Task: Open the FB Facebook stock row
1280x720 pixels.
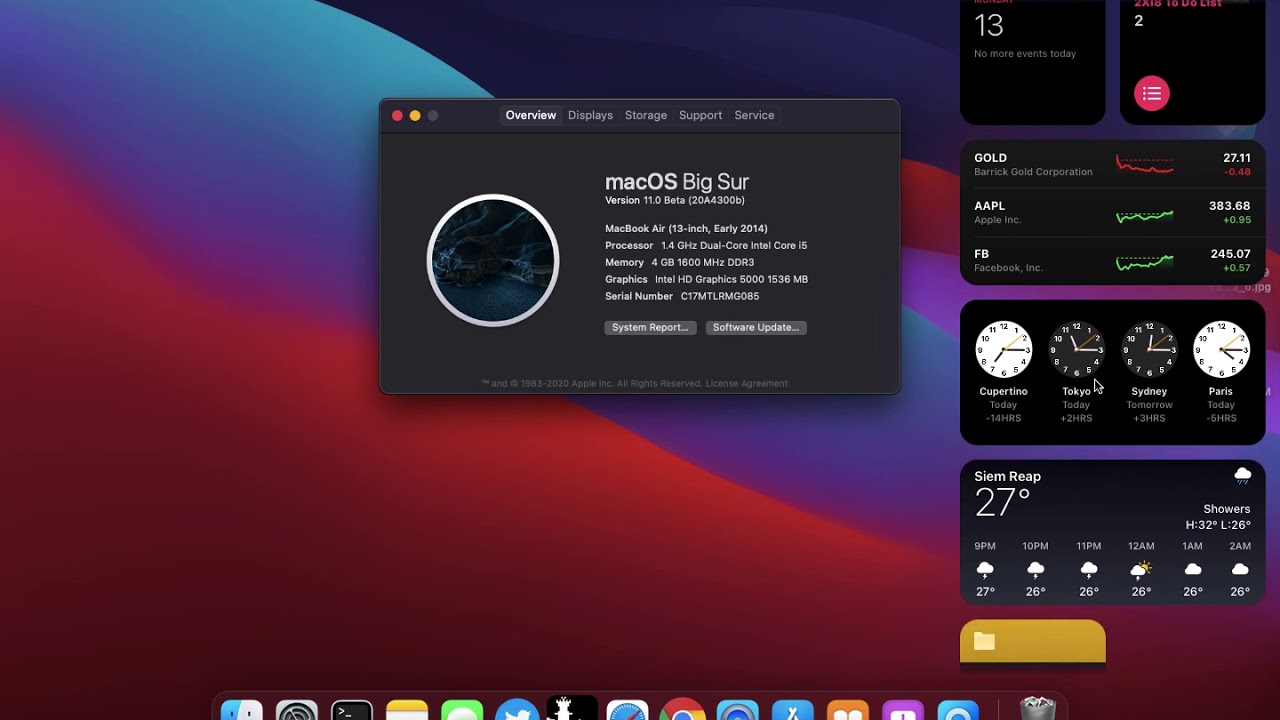Action: click(x=1113, y=260)
